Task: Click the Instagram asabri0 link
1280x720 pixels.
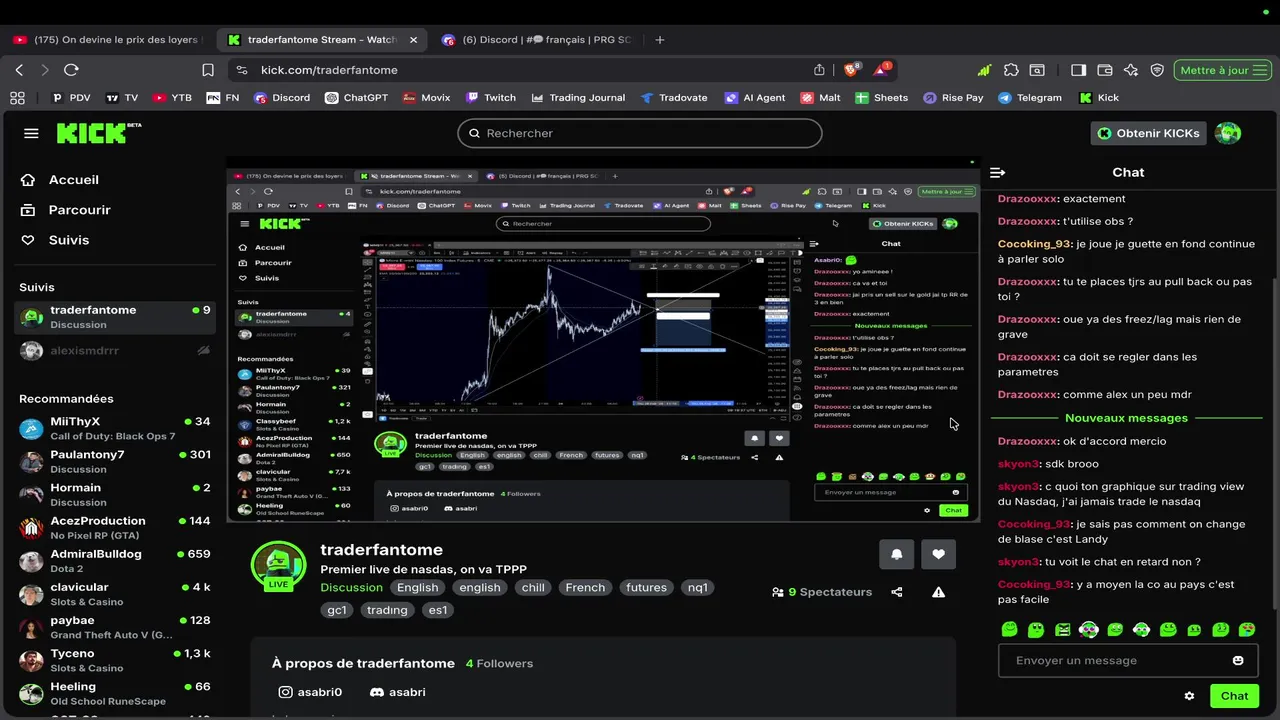Action: pos(310,692)
